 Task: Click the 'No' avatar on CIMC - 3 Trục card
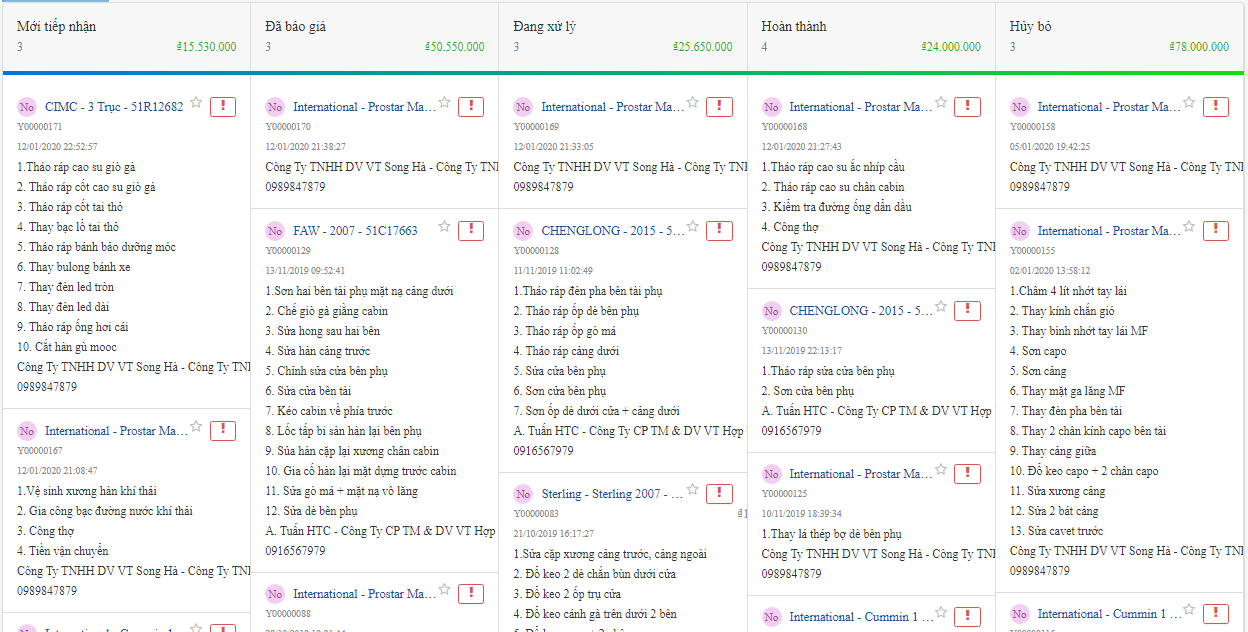click(x=27, y=107)
